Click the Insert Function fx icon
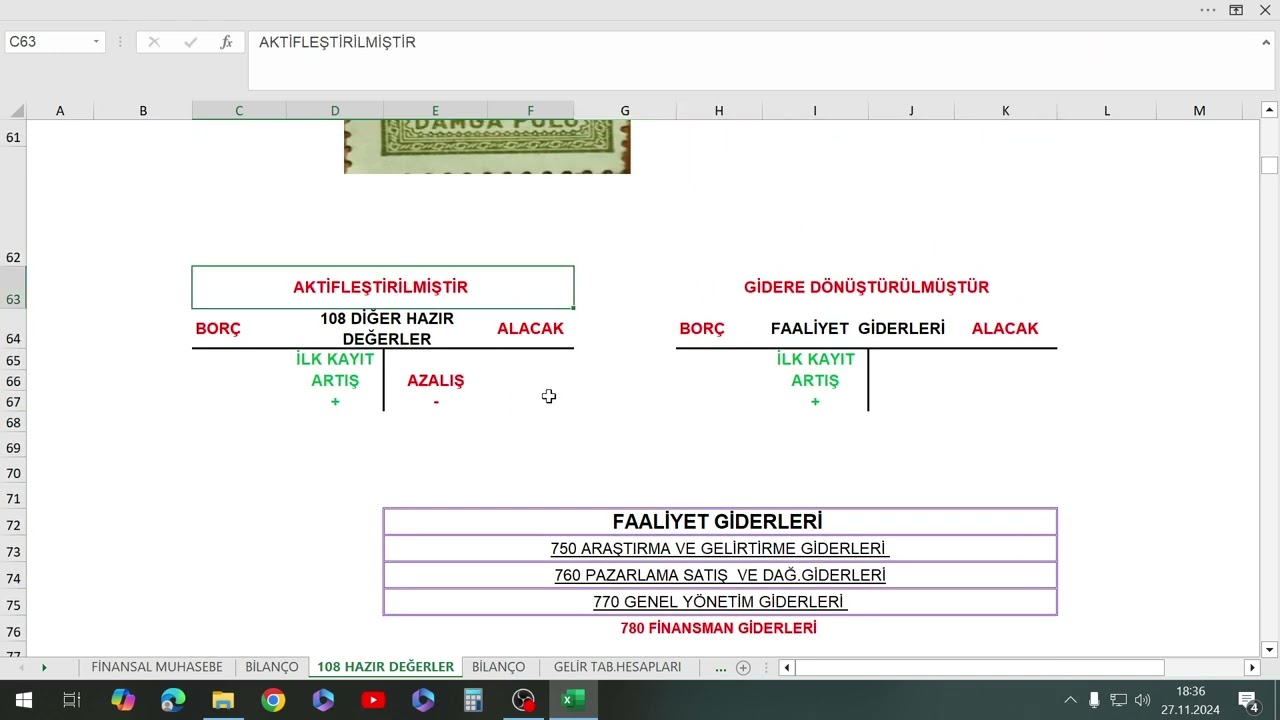This screenshot has height=720, width=1280. pyautogui.click(x=227, y=42)
